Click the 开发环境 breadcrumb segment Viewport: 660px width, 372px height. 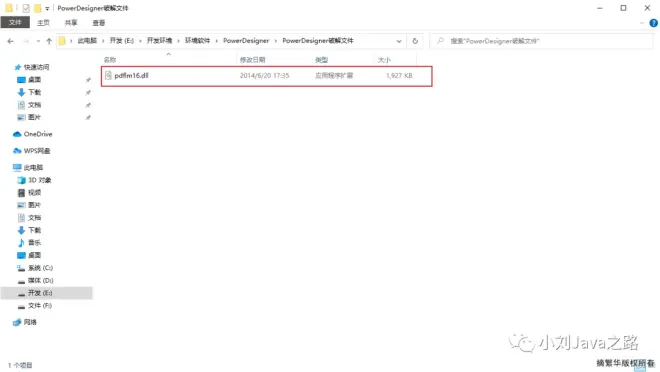159,40
